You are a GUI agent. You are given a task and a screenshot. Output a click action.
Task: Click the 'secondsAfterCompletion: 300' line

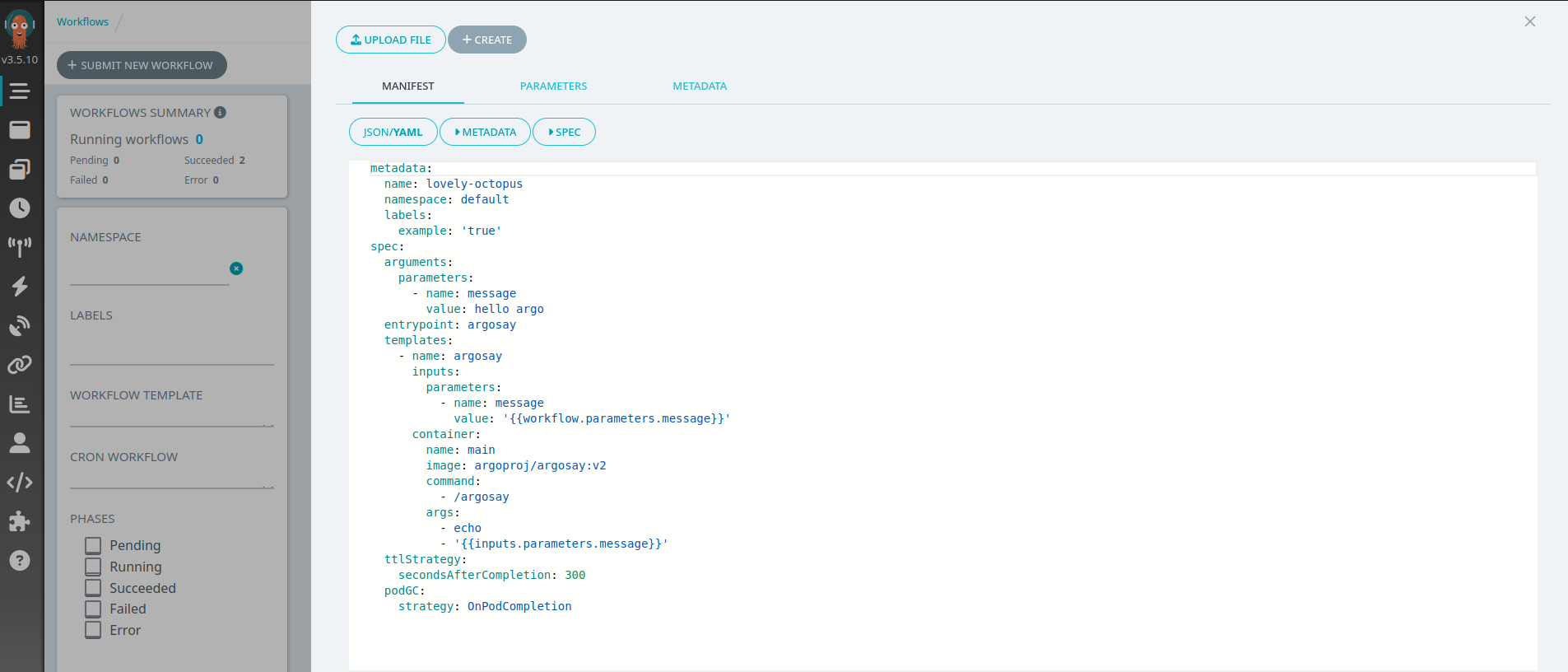(x=492, y=575)
